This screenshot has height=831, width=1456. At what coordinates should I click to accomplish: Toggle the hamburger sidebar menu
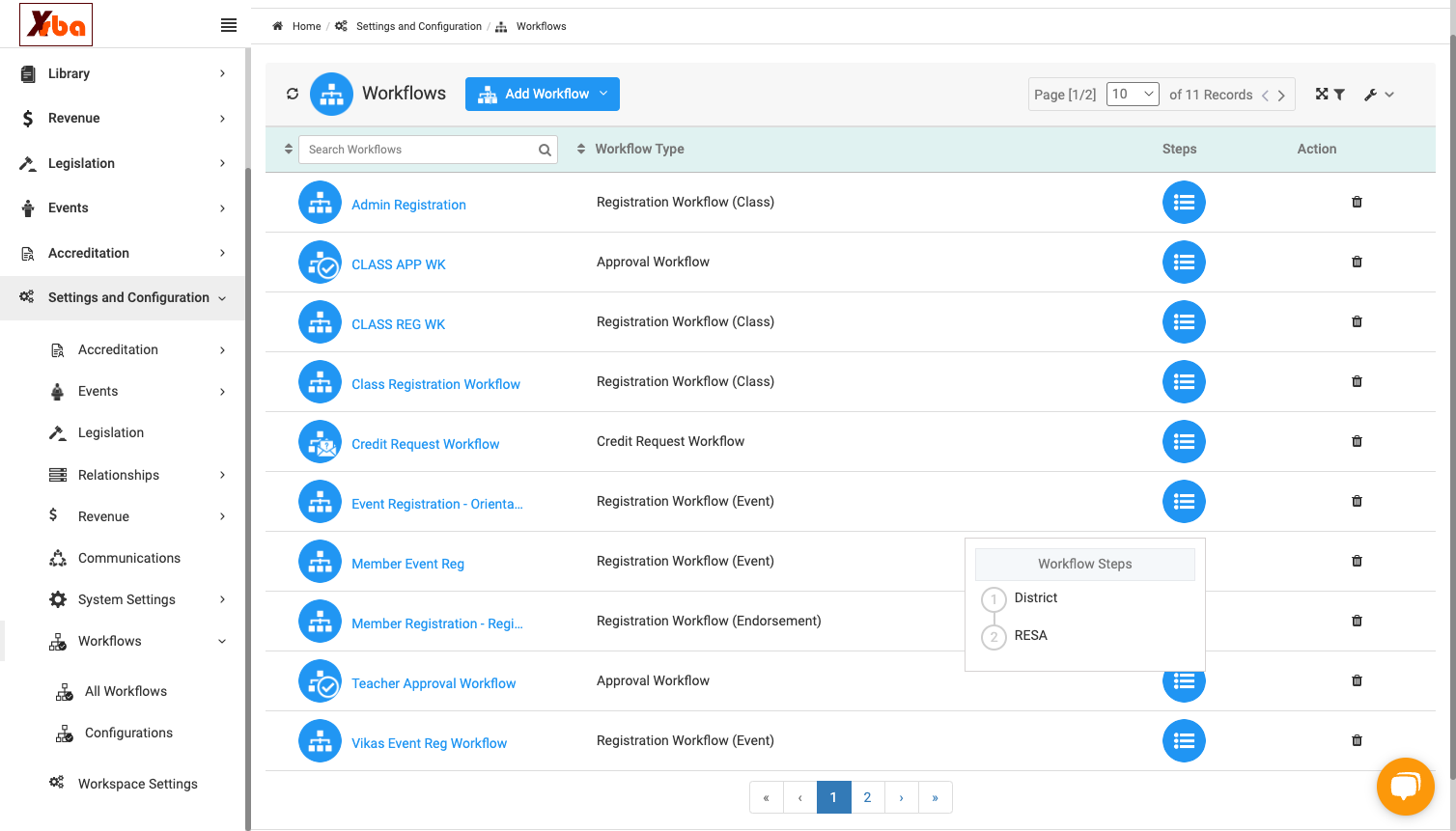click(229, 25)
